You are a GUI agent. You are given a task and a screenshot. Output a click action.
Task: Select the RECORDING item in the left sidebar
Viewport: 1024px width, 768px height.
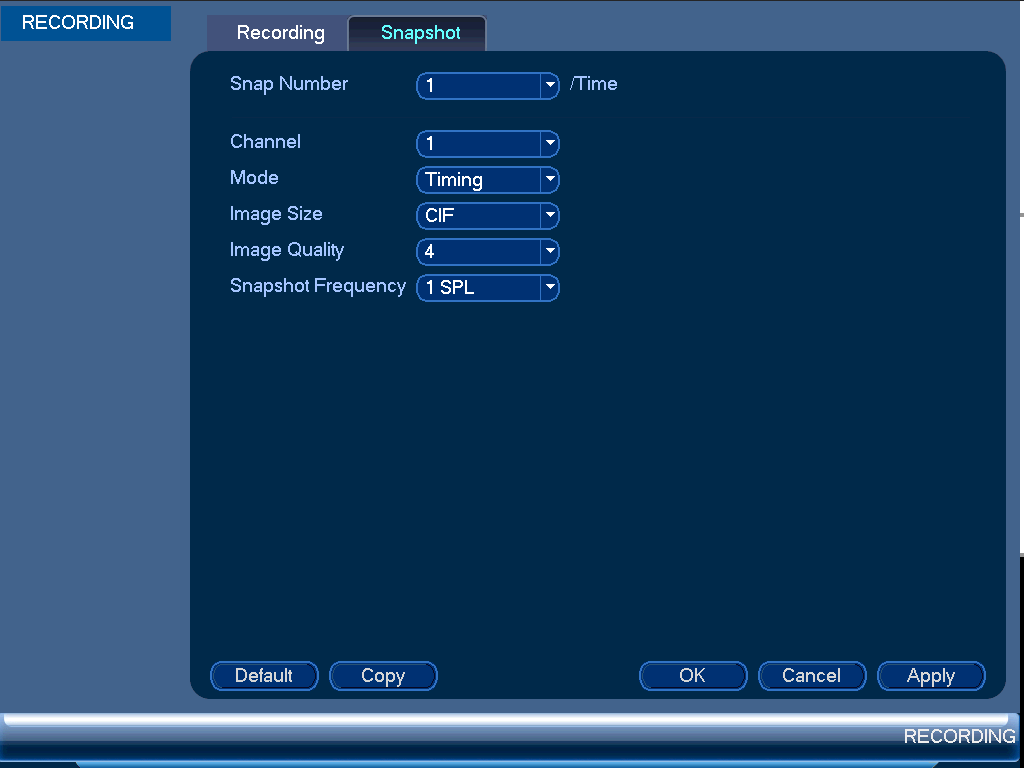point(86,23)
